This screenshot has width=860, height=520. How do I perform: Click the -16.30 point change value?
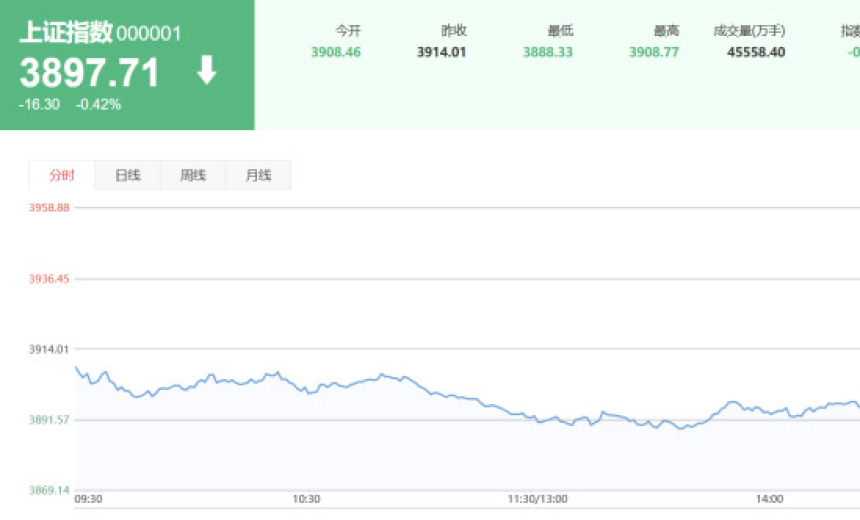(x=40, y=104)
